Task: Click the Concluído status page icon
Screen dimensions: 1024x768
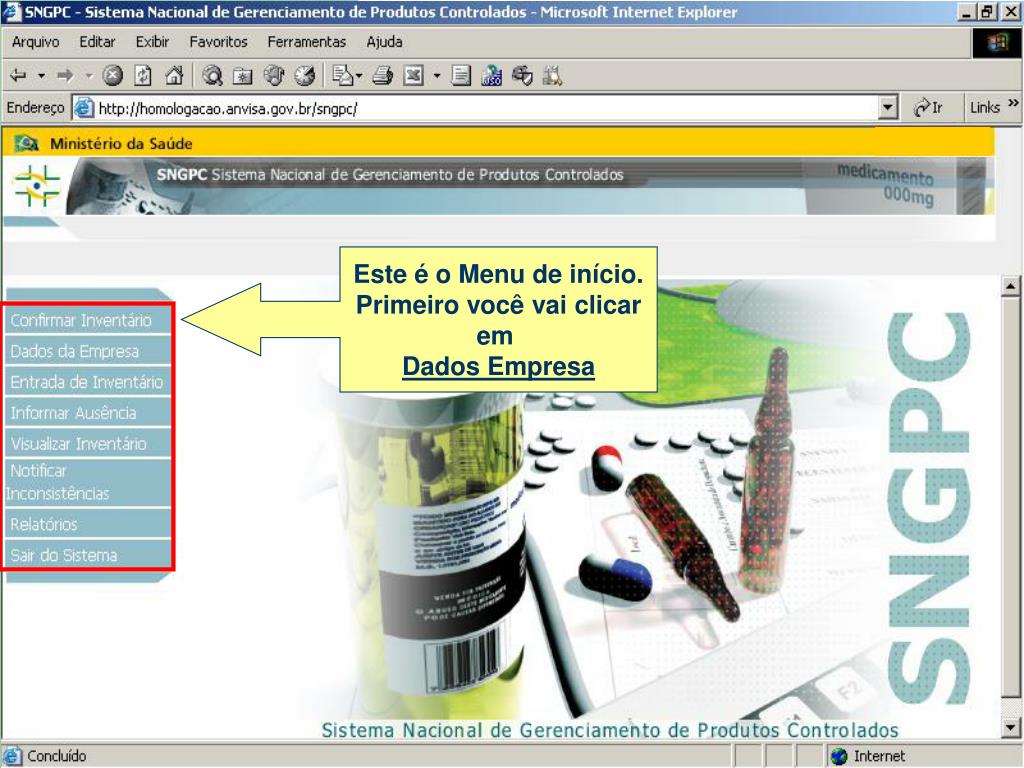Action: click(x=12, y=756)
